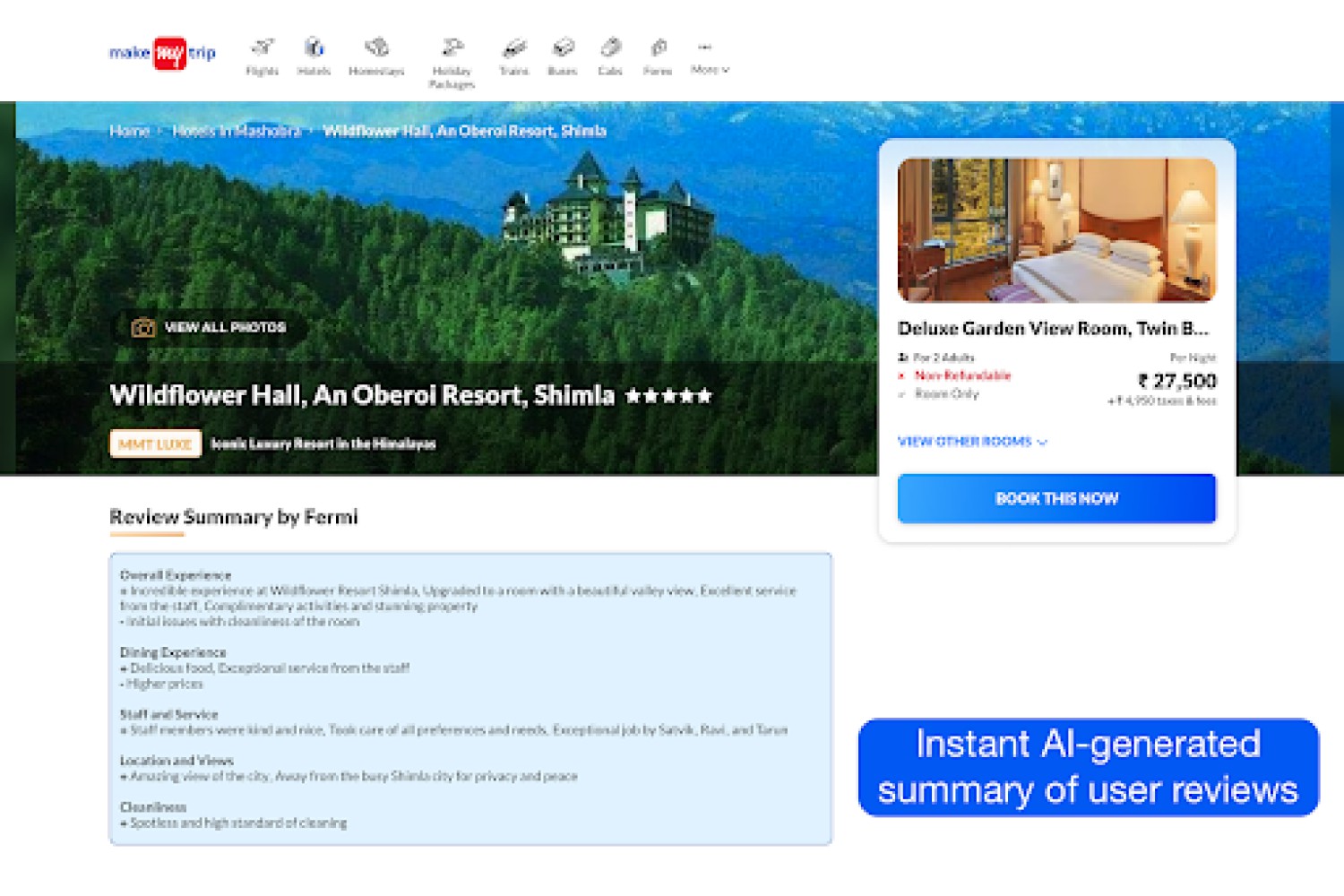
Task: Click Iconic Luxury Resort in the Himalayas tagline
Action: pyautogui.click(x=323, y=444)
